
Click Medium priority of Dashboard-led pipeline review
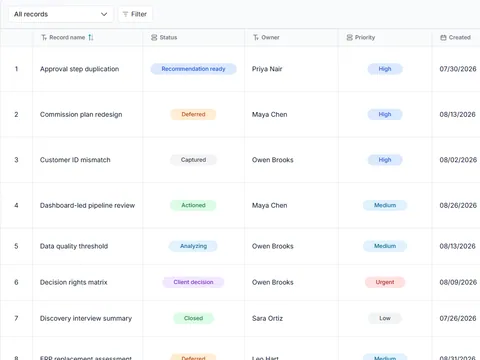385,205
